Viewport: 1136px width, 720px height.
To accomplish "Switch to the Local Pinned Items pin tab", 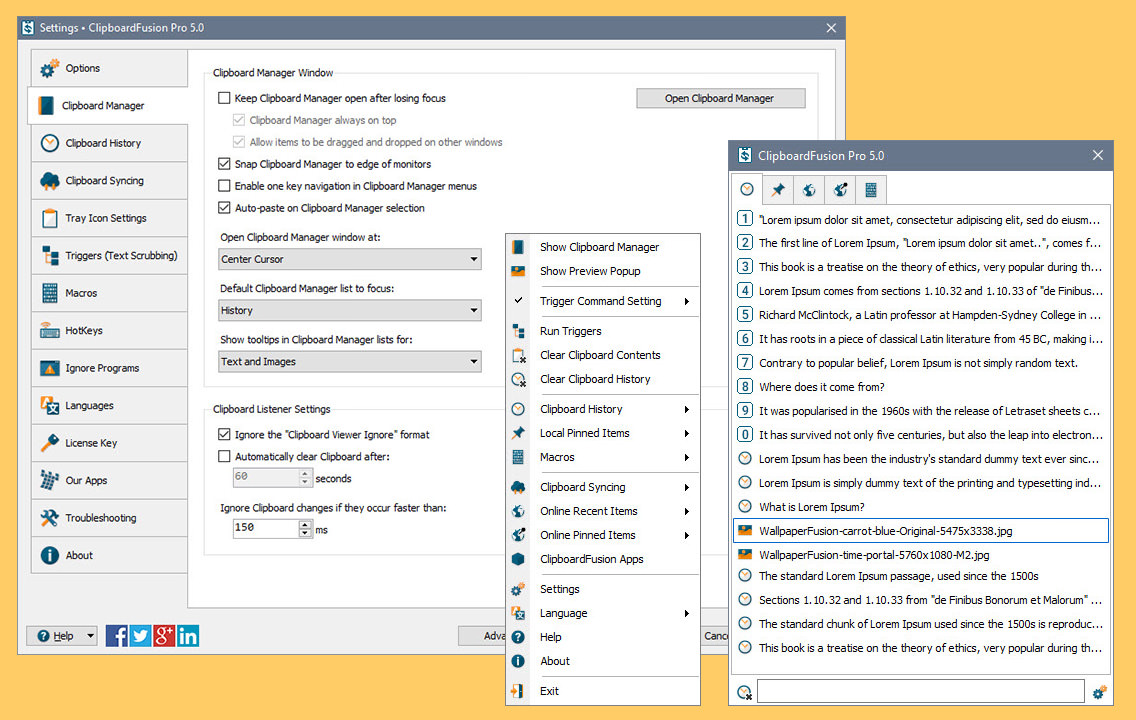I will 778,189.
